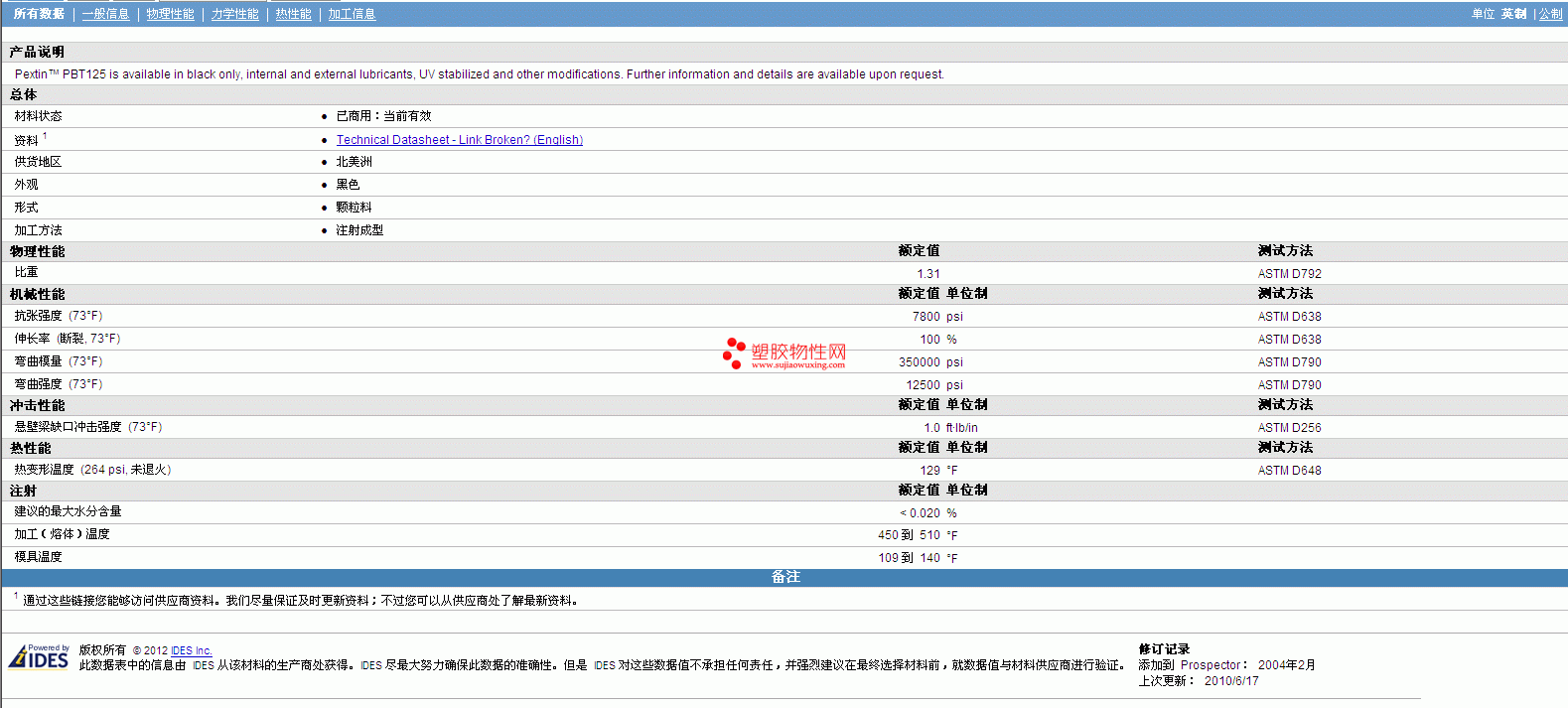Click 加工(熔体)温度 label
Image resolution: width=1568 pixels, height=708 pixels.
tap(62, 534)
